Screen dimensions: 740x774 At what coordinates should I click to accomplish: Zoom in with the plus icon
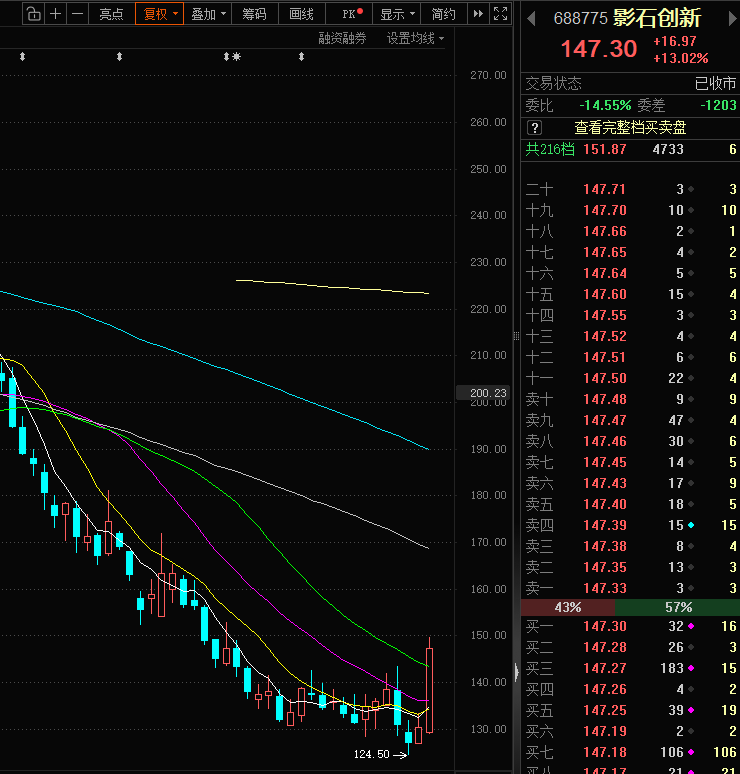(x=56, y=14)
